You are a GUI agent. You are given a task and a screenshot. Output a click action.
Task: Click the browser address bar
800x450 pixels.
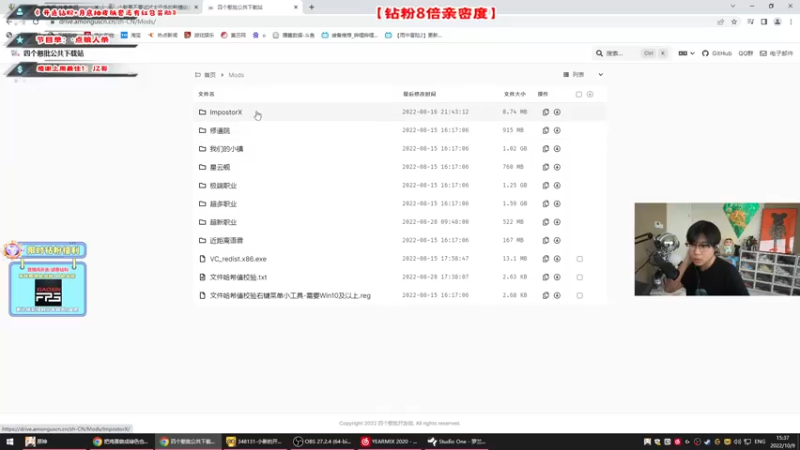pyautogui.click(x=378, y=22)
